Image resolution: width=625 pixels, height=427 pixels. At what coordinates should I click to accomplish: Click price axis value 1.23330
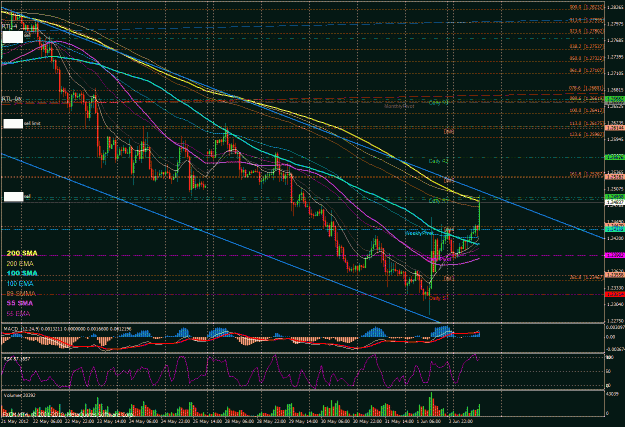tap(615, 287)
